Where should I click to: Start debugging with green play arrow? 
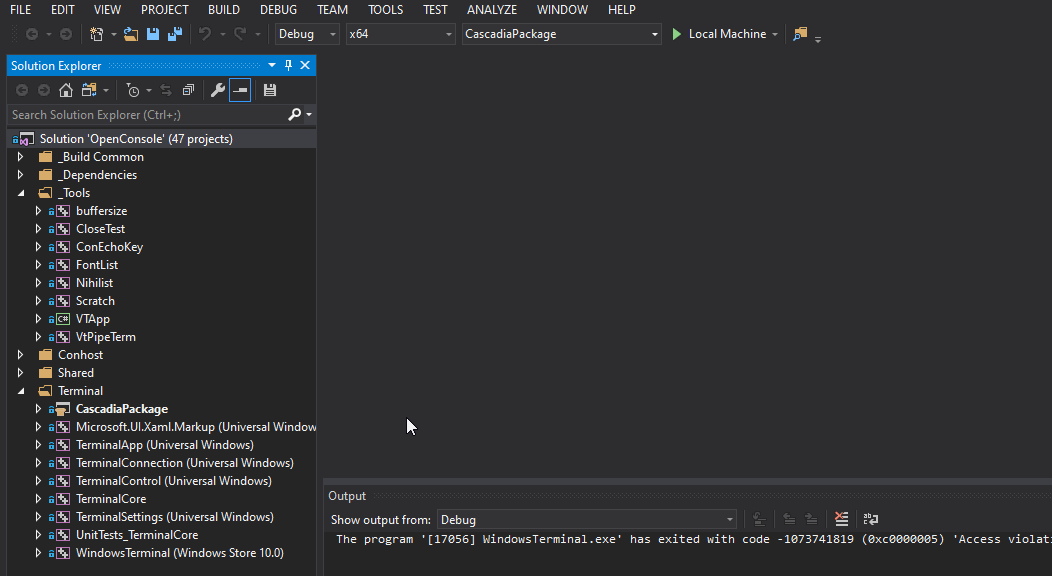tap(677, 34)
